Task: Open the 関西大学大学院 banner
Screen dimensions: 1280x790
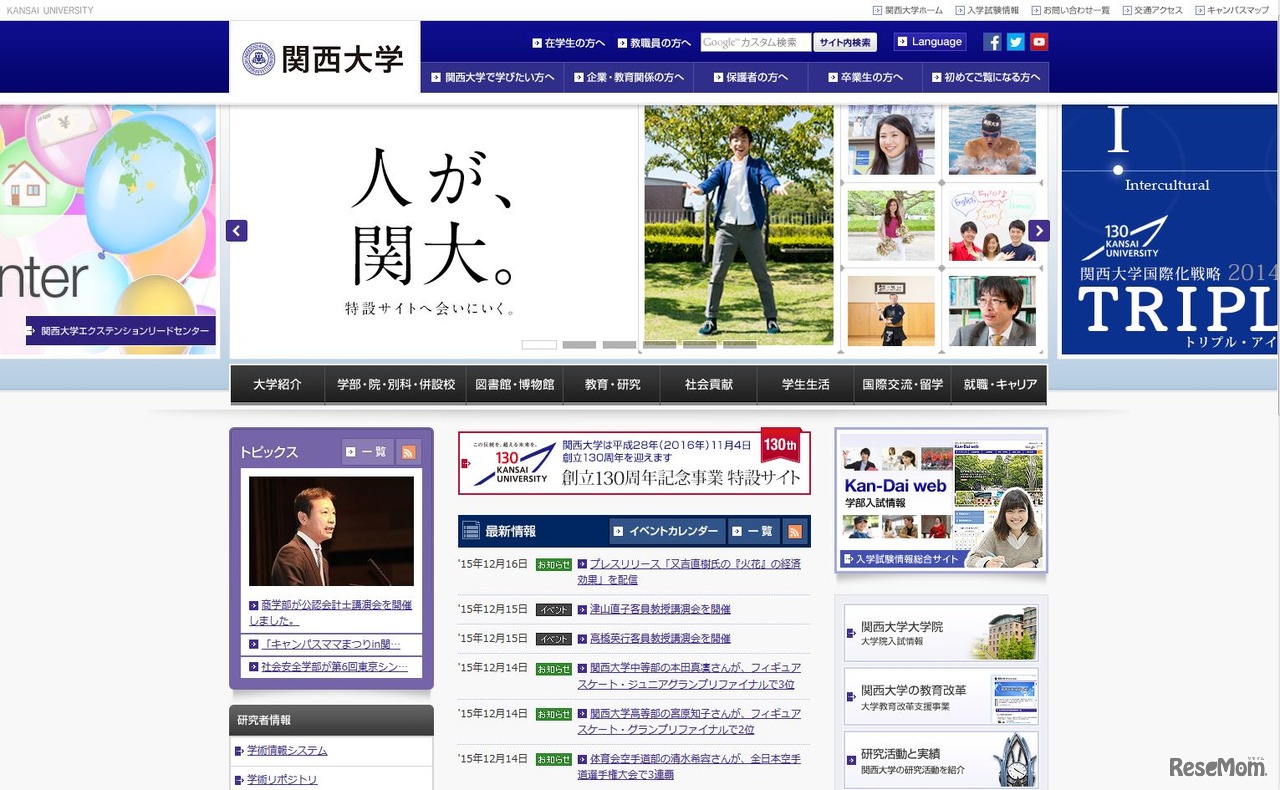Action: (941, 633)
